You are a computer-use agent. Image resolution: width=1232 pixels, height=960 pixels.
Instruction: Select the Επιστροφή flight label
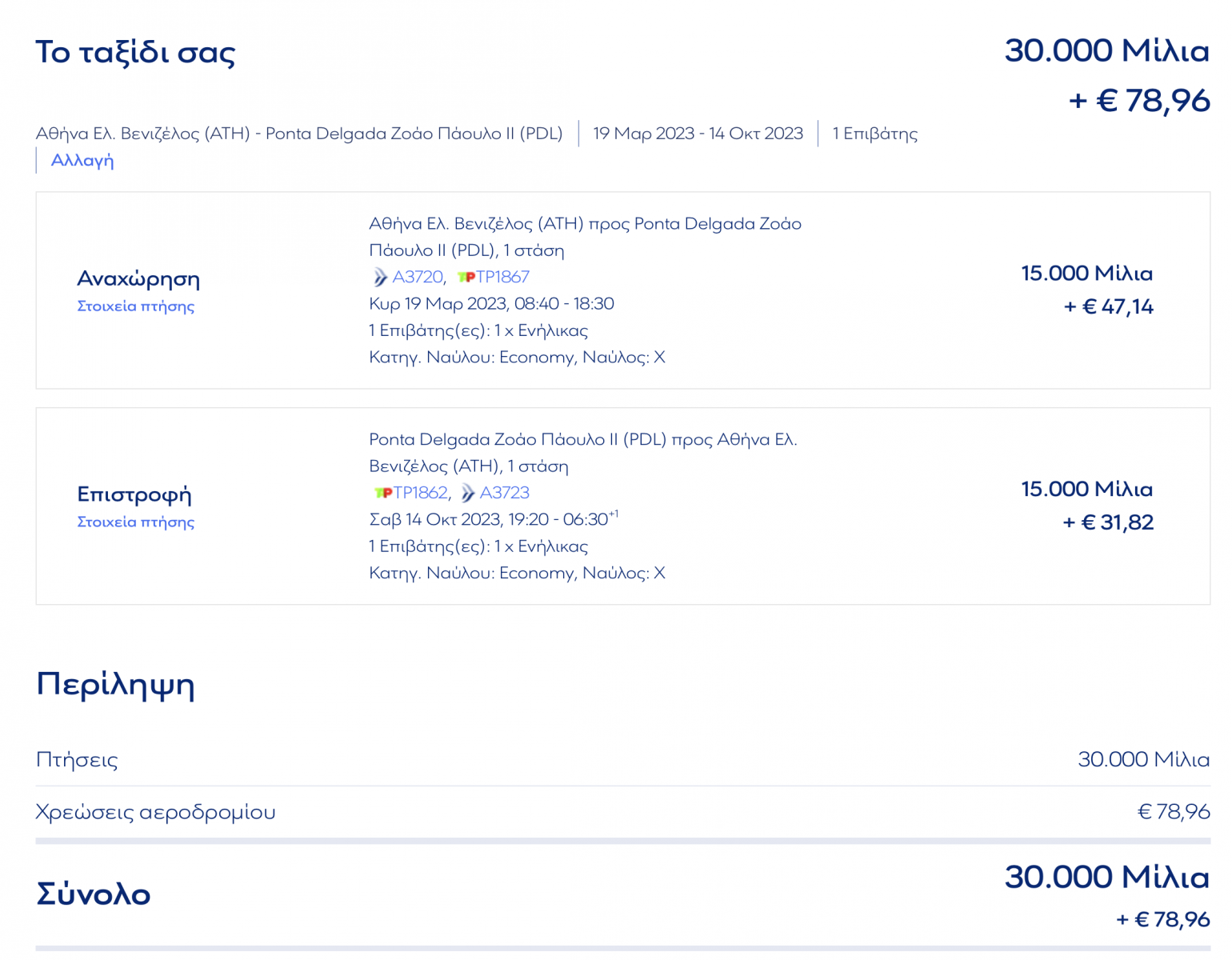point(134,495)
